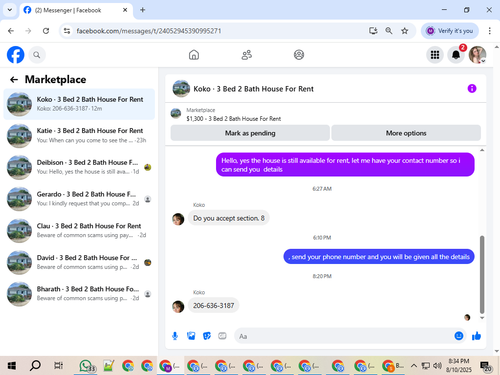Click Koko chat header title
The image size is (500, 375).
point(253,89)
